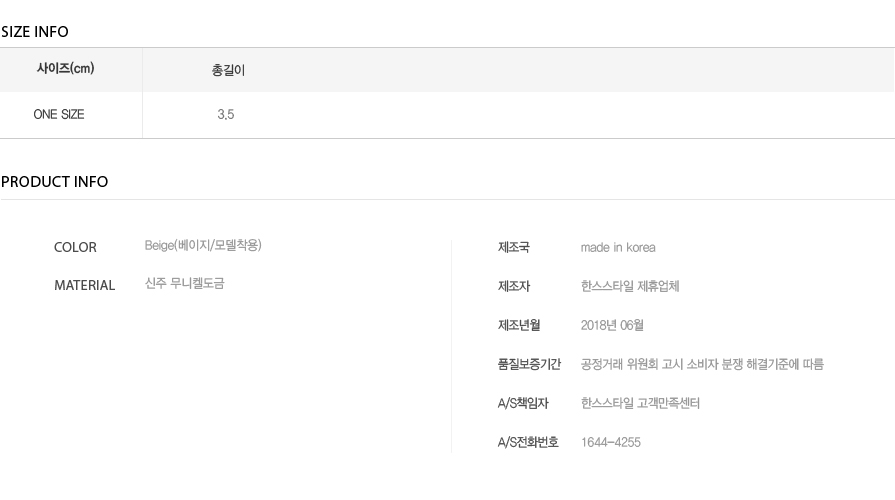Screen dimensions: 895x500
Task: Select the MATERIAL label
Action: click(x=84, y=285)
